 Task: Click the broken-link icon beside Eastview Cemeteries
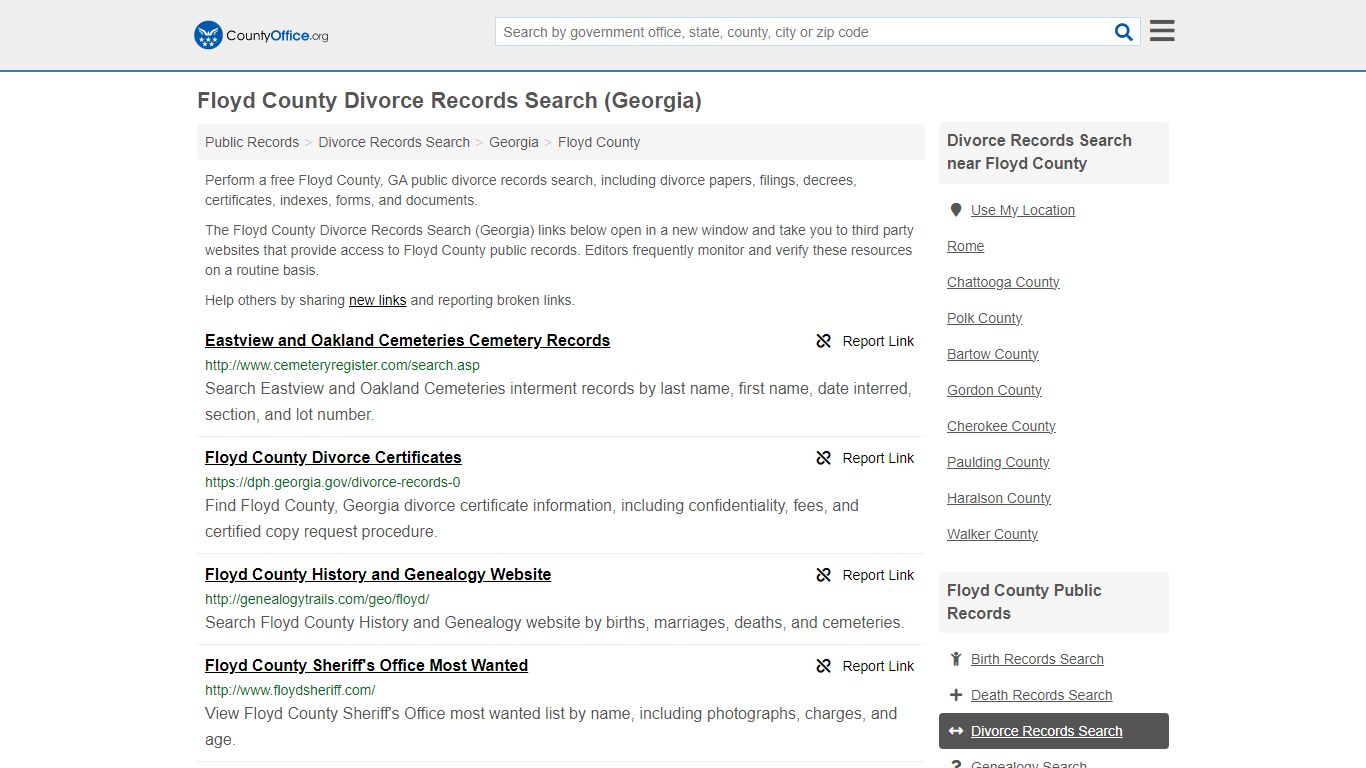pos(824,341)
